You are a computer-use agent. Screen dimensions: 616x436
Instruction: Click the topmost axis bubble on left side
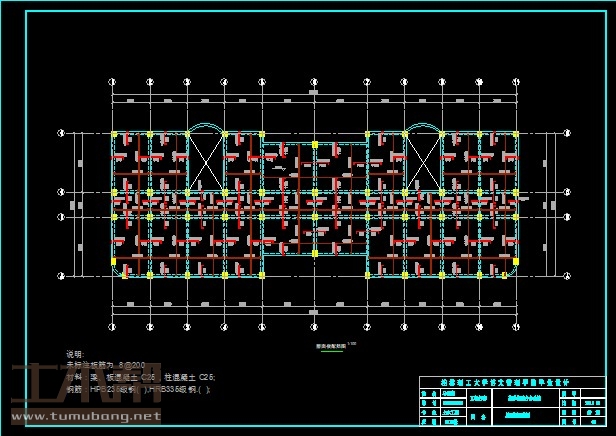pyautogui.click(x=62, y=133)
